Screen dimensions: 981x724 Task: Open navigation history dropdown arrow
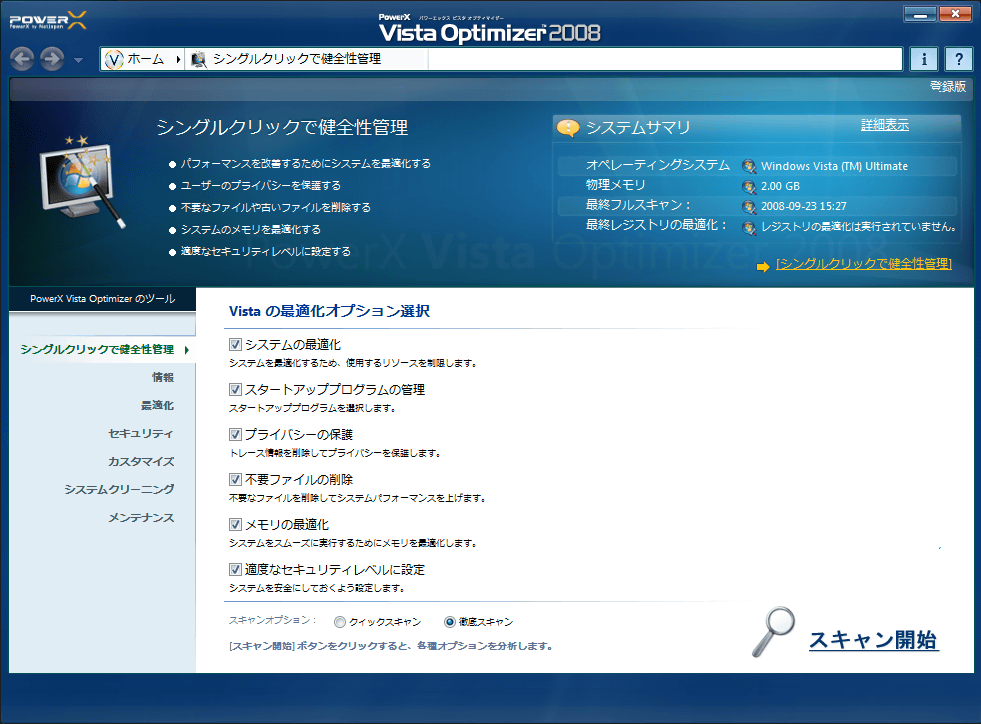click(78, 60)
